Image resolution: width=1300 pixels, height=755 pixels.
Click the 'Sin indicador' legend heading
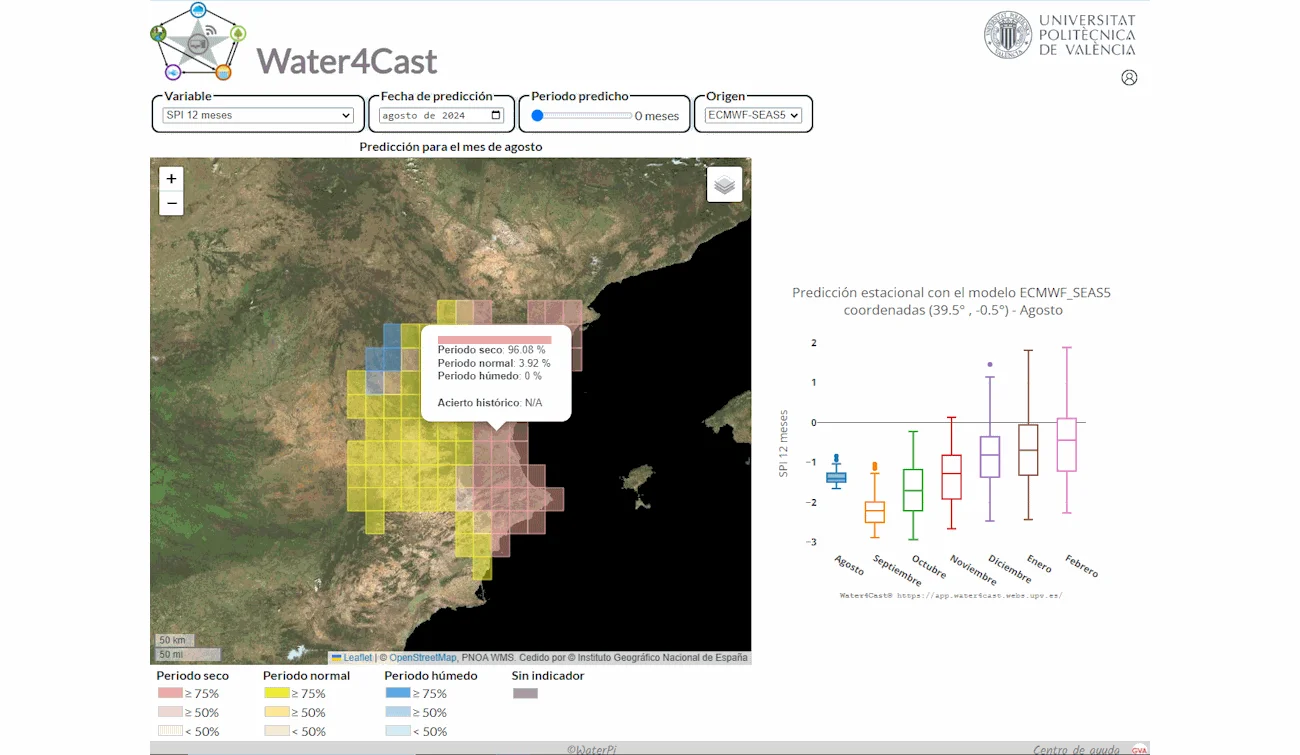548,675
